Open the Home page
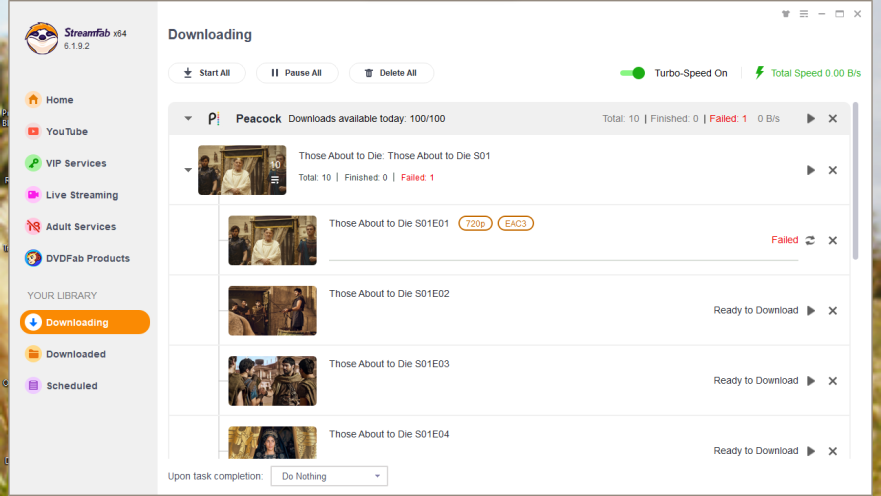The width and height of the screenshot is (881, 496). point(49,99)
